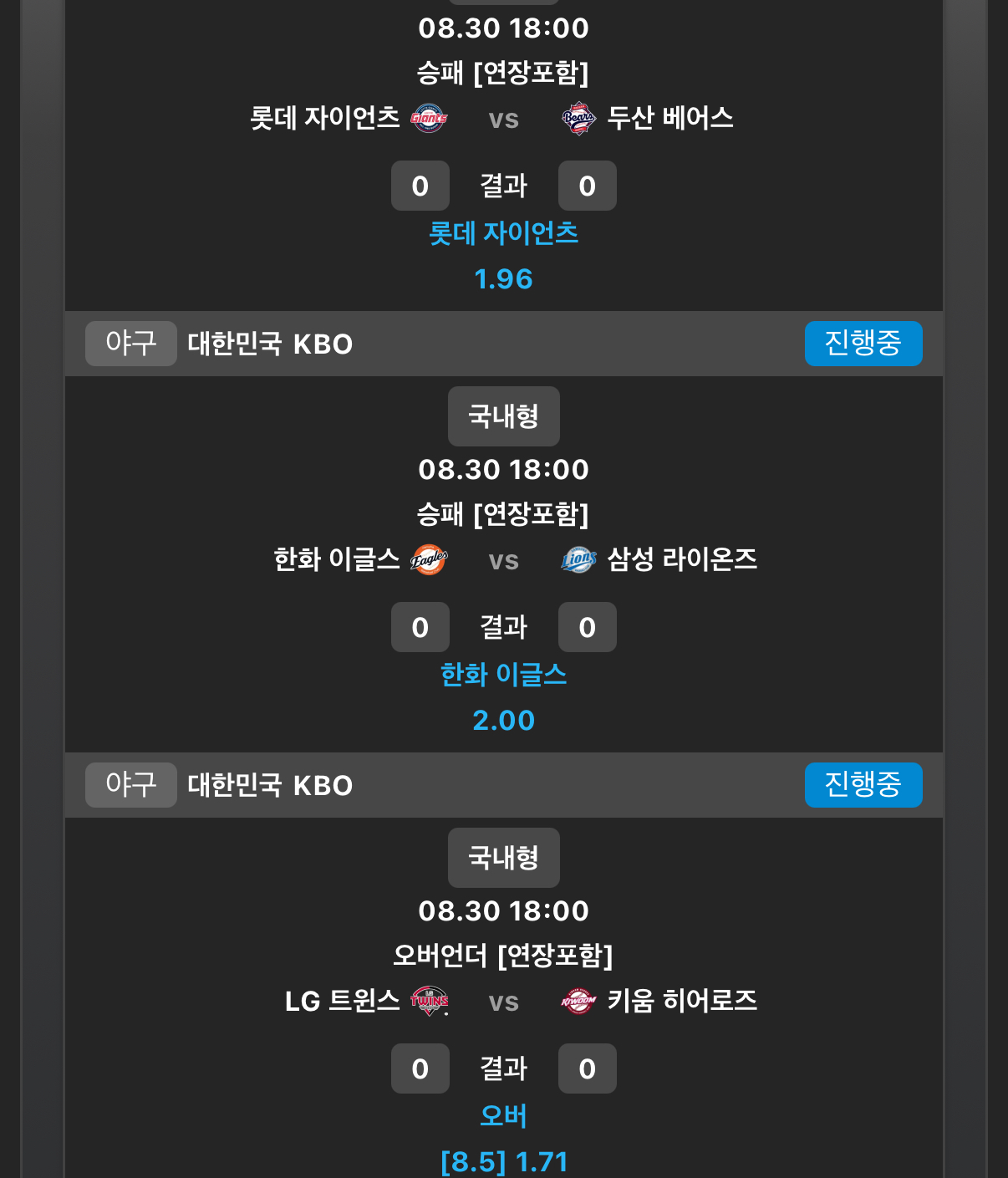This screenshot has height=1178, width=1008.
Task: Click the 야구 tag above 한화 이글스
Action: tap(131, 344)
